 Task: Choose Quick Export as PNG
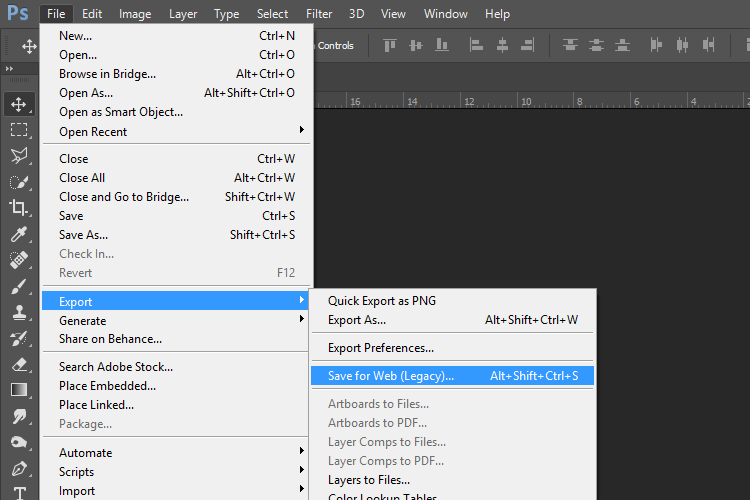(x=452, y=300)
